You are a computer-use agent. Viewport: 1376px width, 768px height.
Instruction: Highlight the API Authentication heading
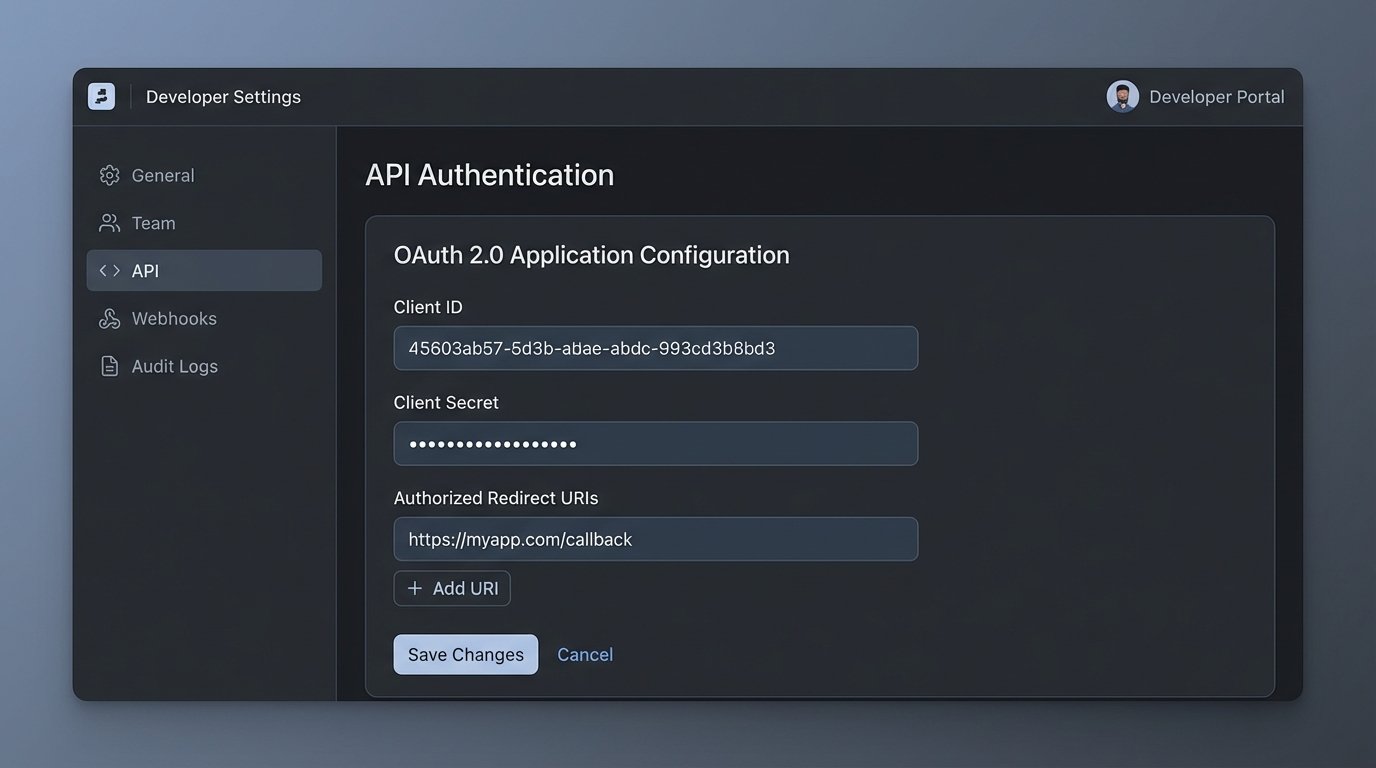tap(489, 174)
